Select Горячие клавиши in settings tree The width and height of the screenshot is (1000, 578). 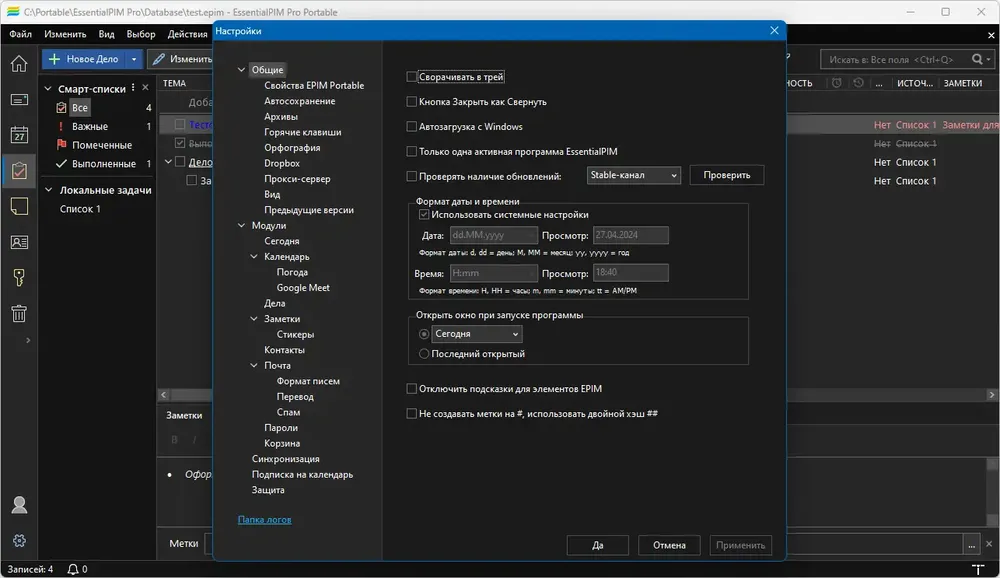coord(303,132)
